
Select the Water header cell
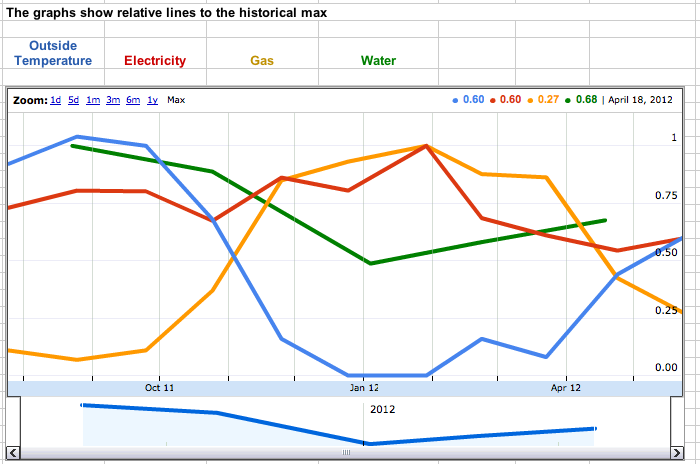tap(378, 61)
